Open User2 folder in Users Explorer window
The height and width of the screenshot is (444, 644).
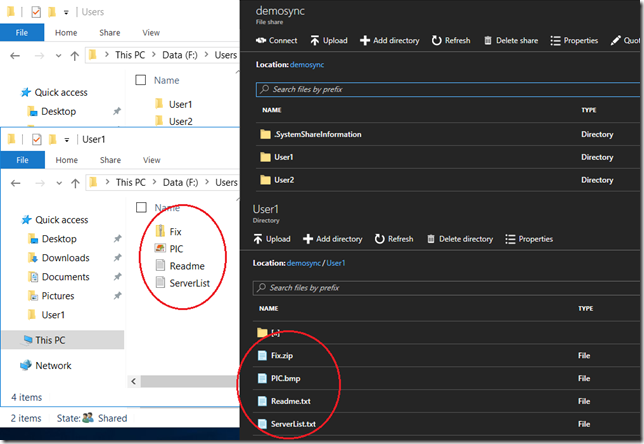[x=174, y=122]
